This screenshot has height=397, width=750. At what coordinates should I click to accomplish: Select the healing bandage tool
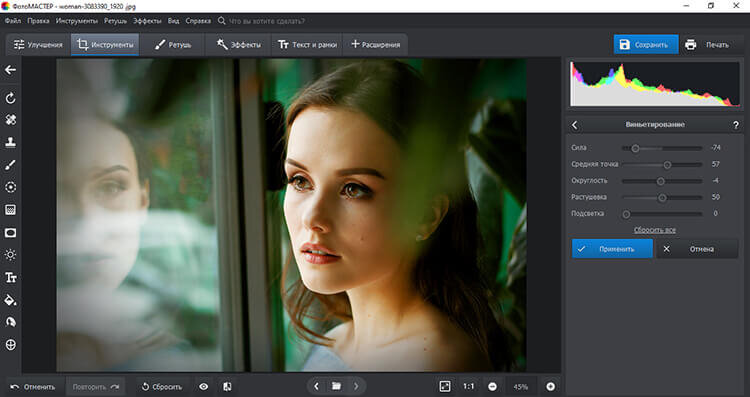(10, 120)
